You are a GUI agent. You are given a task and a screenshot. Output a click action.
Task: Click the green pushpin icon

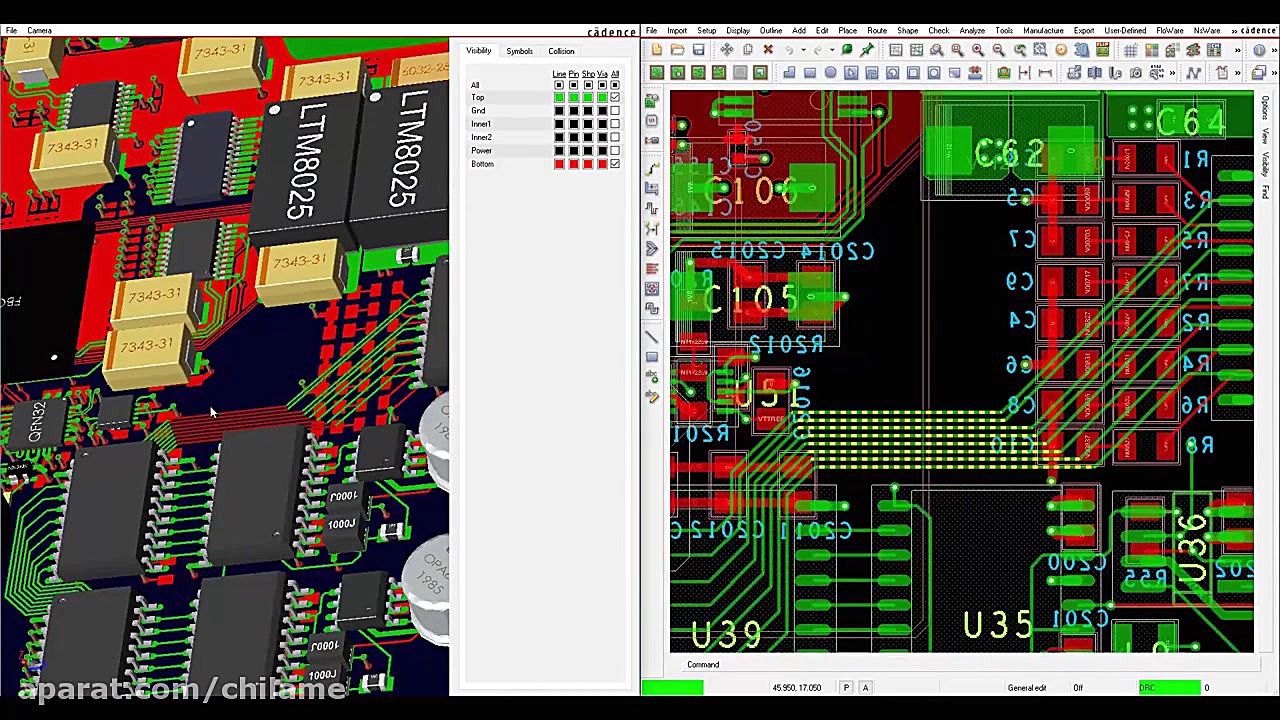(867, 50)
